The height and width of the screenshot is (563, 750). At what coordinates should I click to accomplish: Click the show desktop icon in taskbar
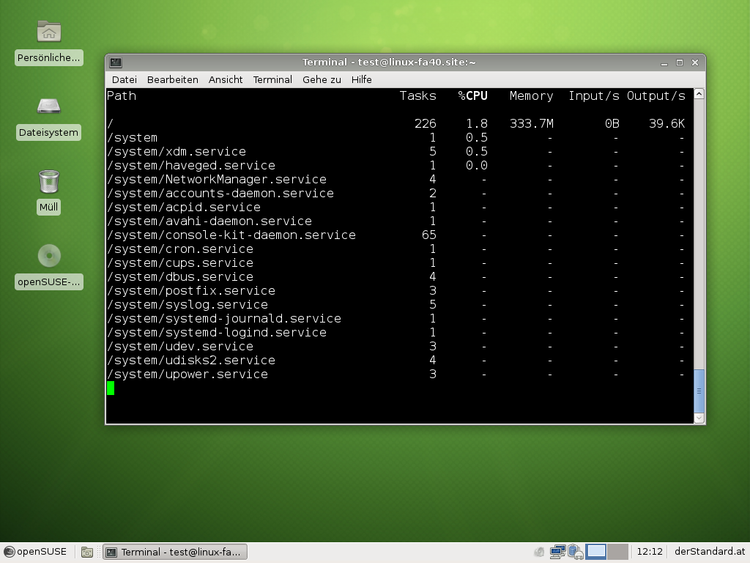click(87, 552)
